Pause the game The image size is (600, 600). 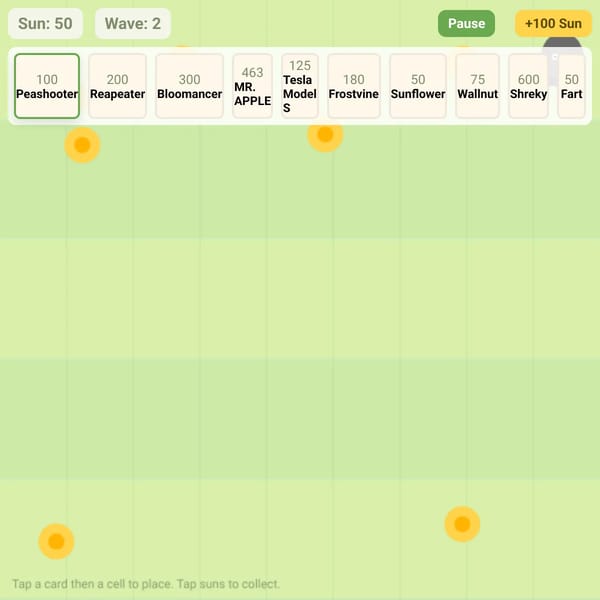click(x=466, y=24)
